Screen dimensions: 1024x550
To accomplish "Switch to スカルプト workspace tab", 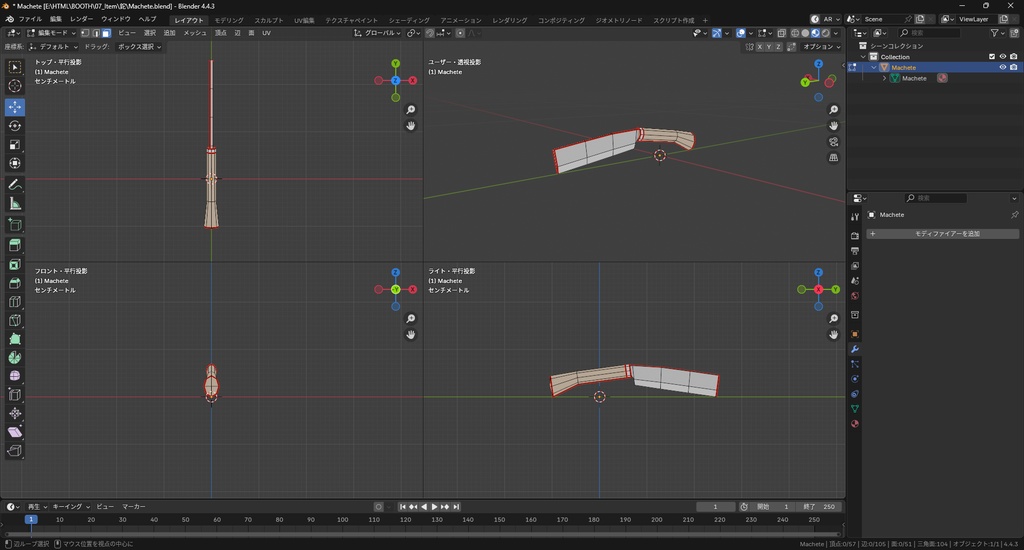I will coord(268,20).
